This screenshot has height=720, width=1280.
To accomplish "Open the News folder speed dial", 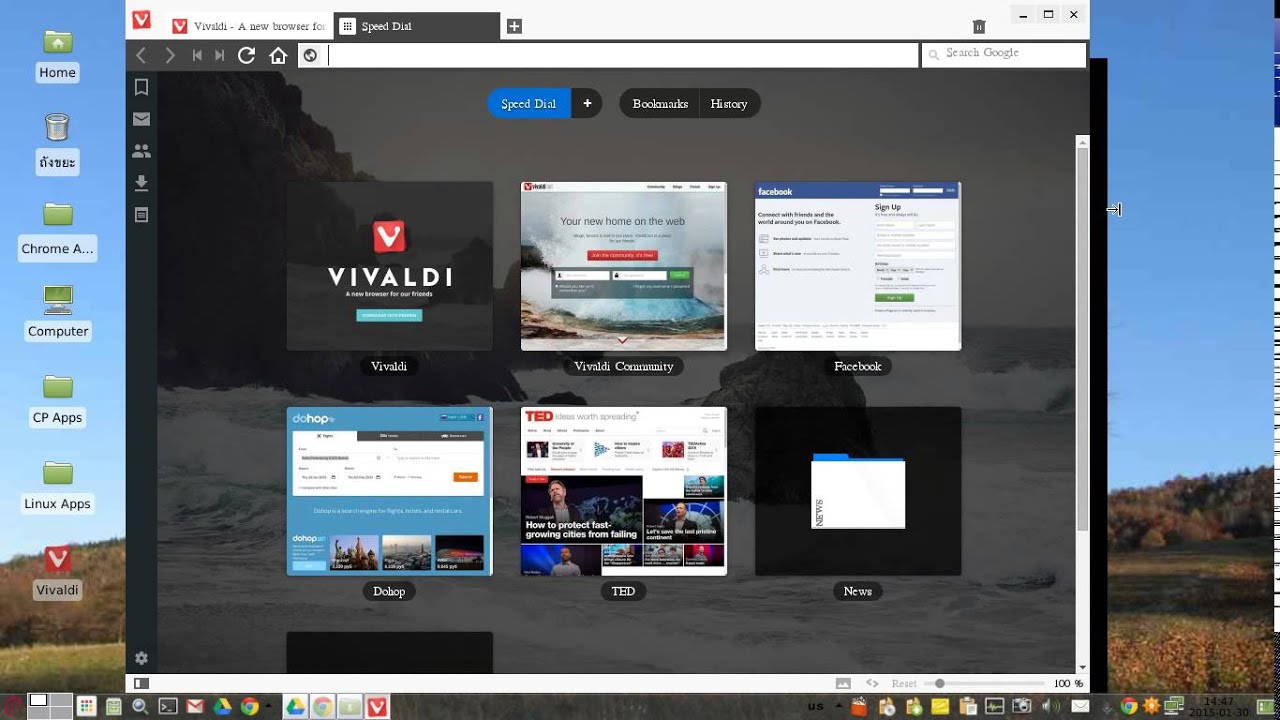I will point(857,491).
